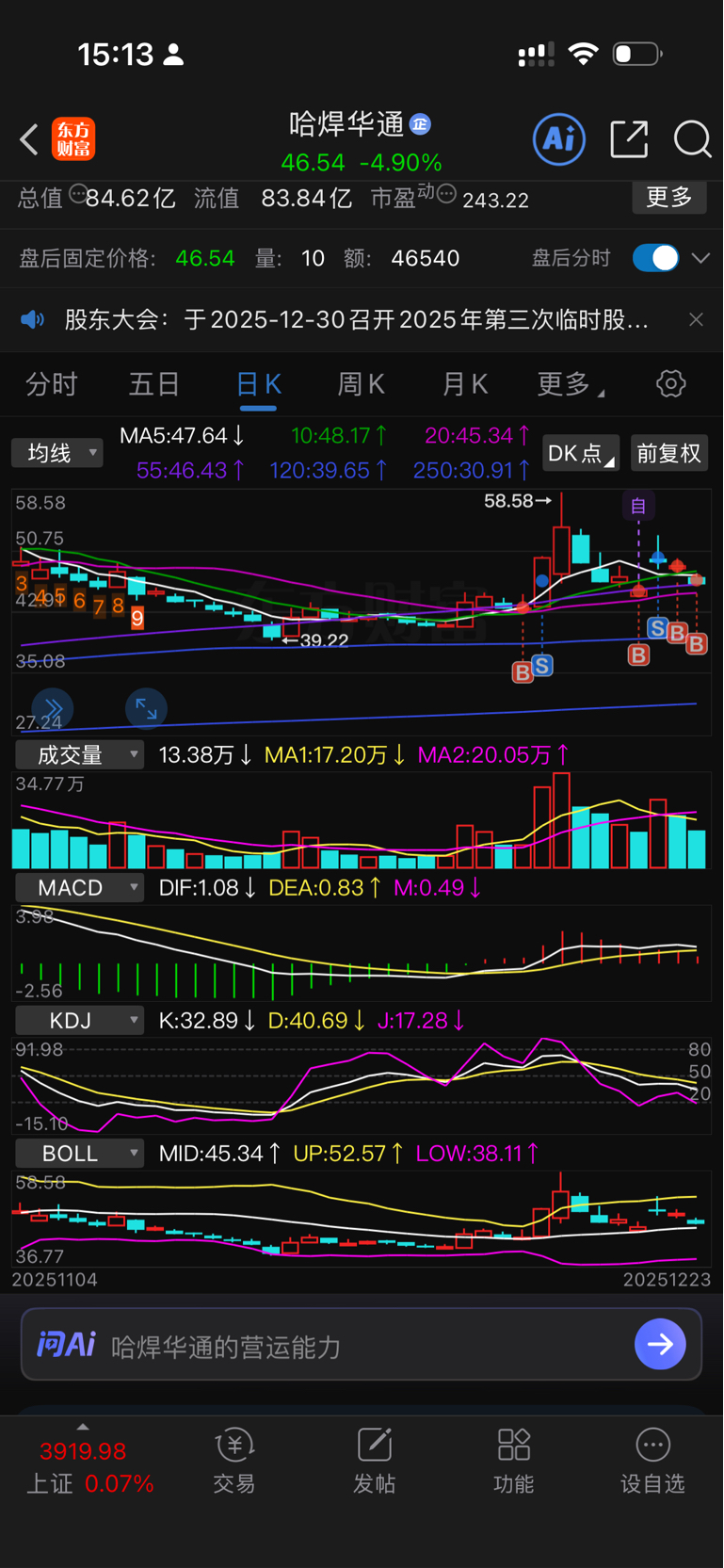The height and width of the screenshot is (1568, 724).
Task: Tap the 问Ai question input field
Action: pyautogui.click(x=362, y=1344)
